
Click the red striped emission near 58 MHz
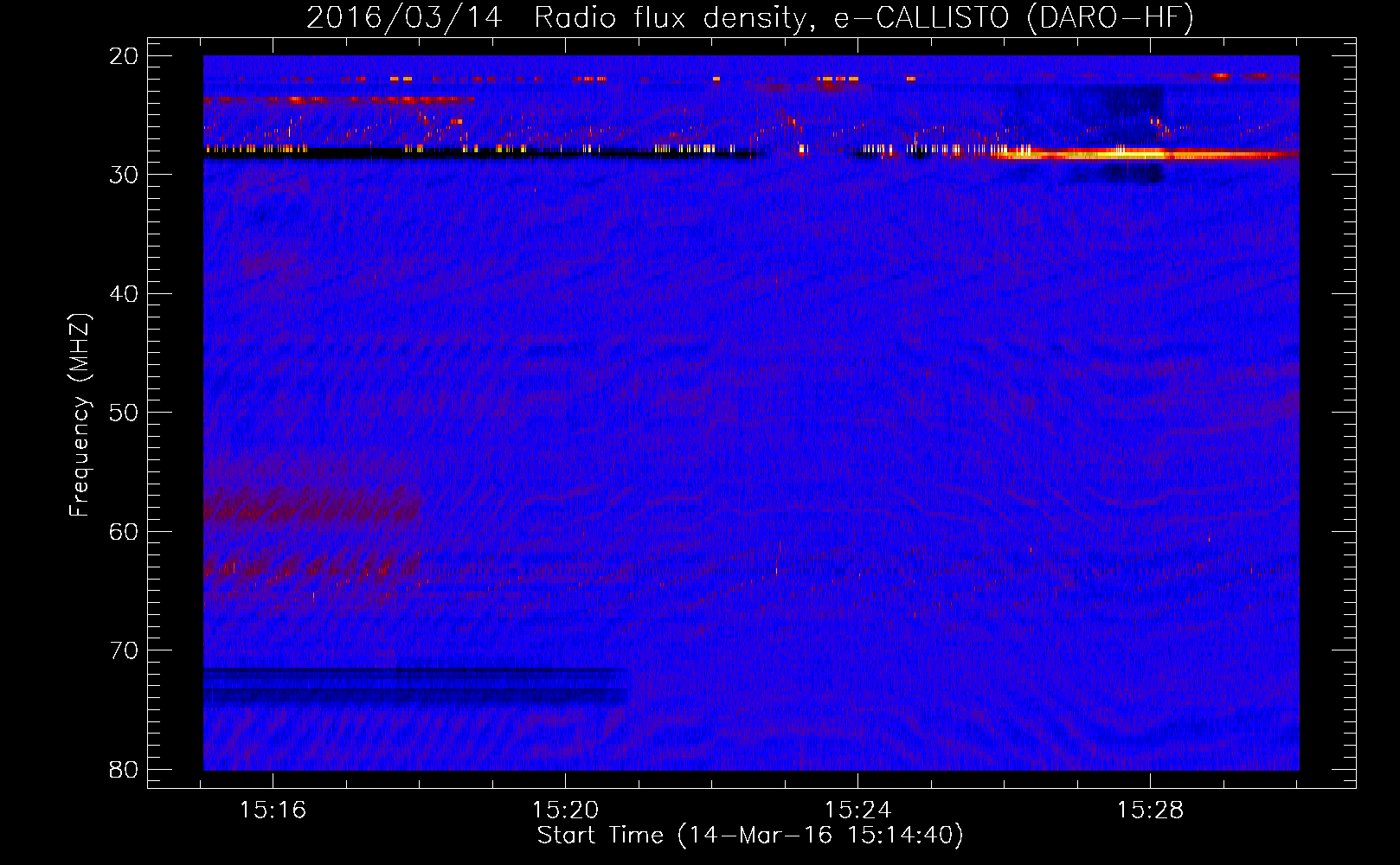311,503
